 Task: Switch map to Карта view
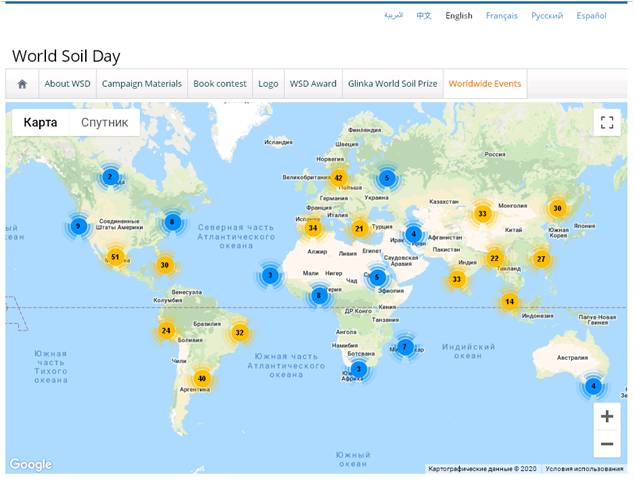pyautogui.click(x=41, y=122)
